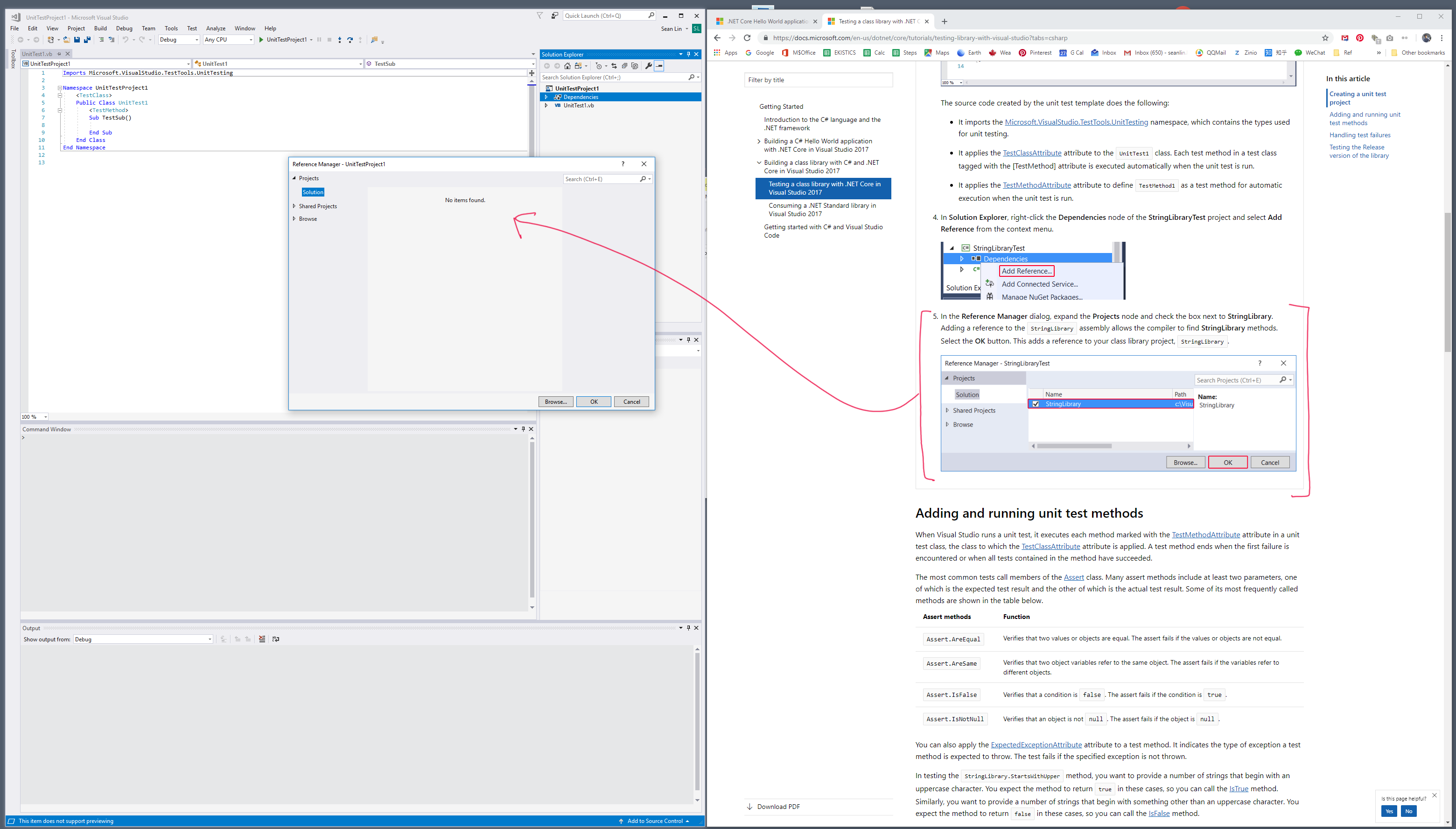This screenshot has height=829, width=1456.
Task: Change editor zoom using the 100% control
Action: (x=33, y=417)
